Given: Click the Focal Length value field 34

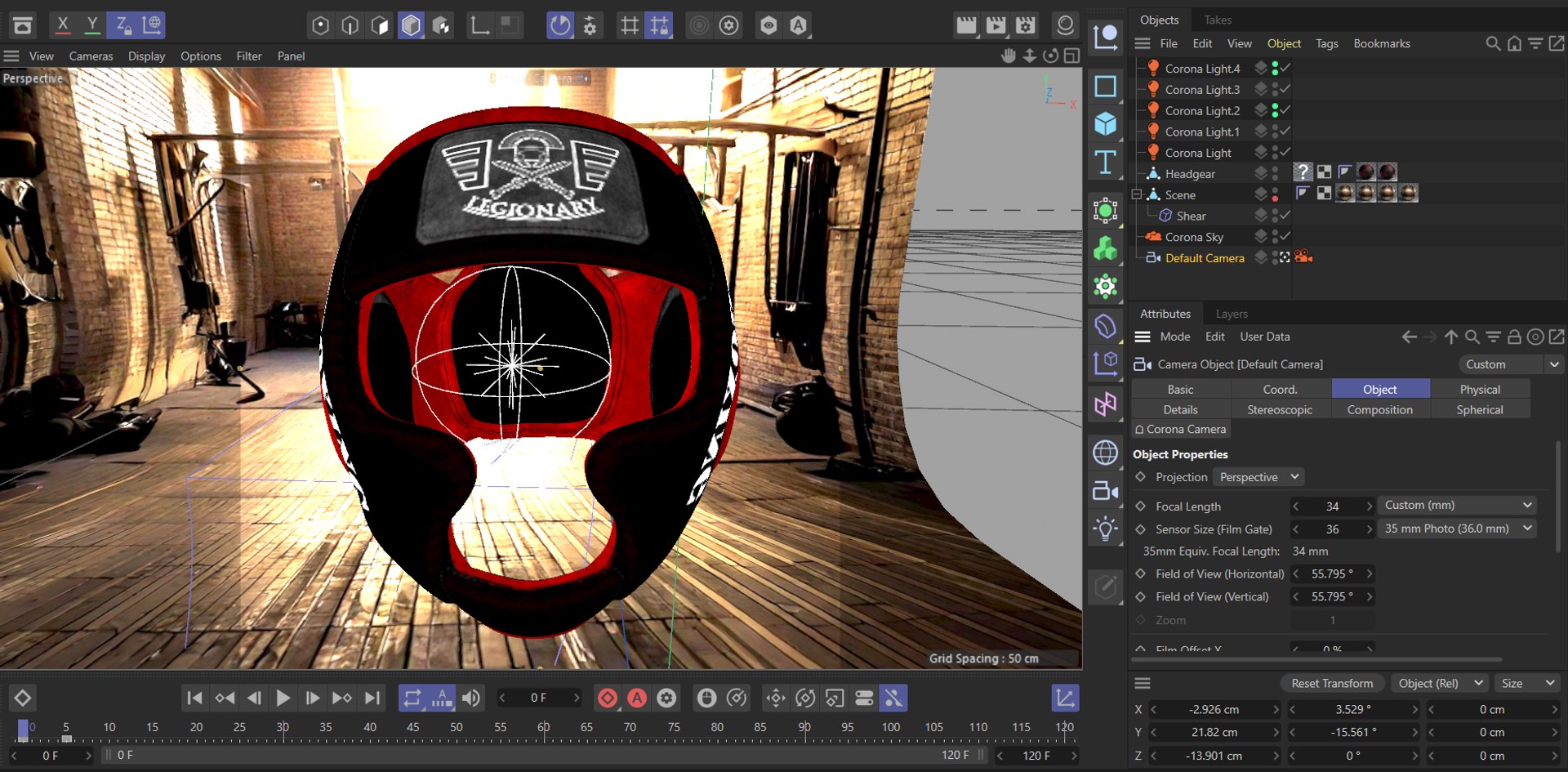Looking at the screenshot, I should point(1332,506).
